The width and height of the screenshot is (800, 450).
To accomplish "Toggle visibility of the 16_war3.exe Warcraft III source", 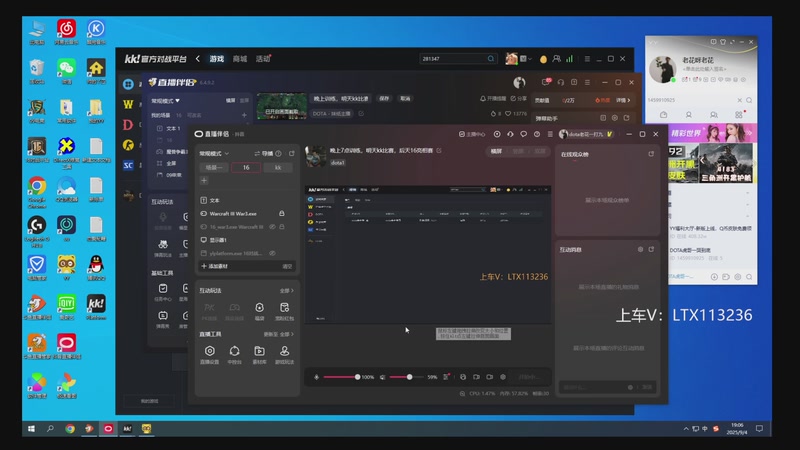I will click(272, 227).
